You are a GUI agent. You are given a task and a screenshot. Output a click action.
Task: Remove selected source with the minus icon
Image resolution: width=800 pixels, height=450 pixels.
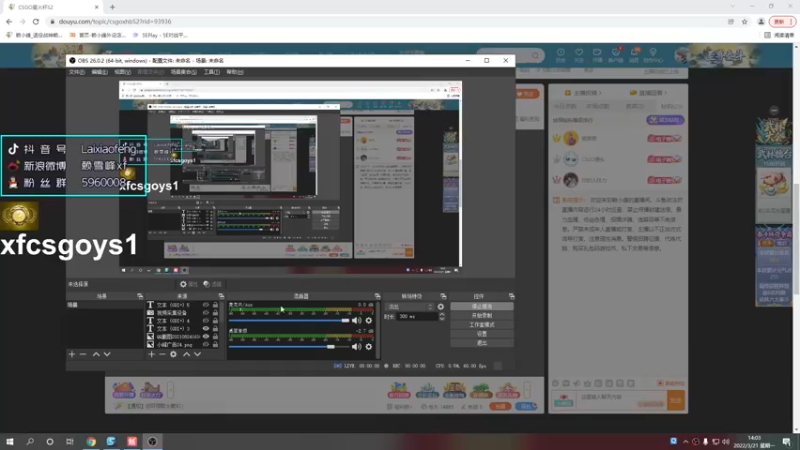(162, 354)
